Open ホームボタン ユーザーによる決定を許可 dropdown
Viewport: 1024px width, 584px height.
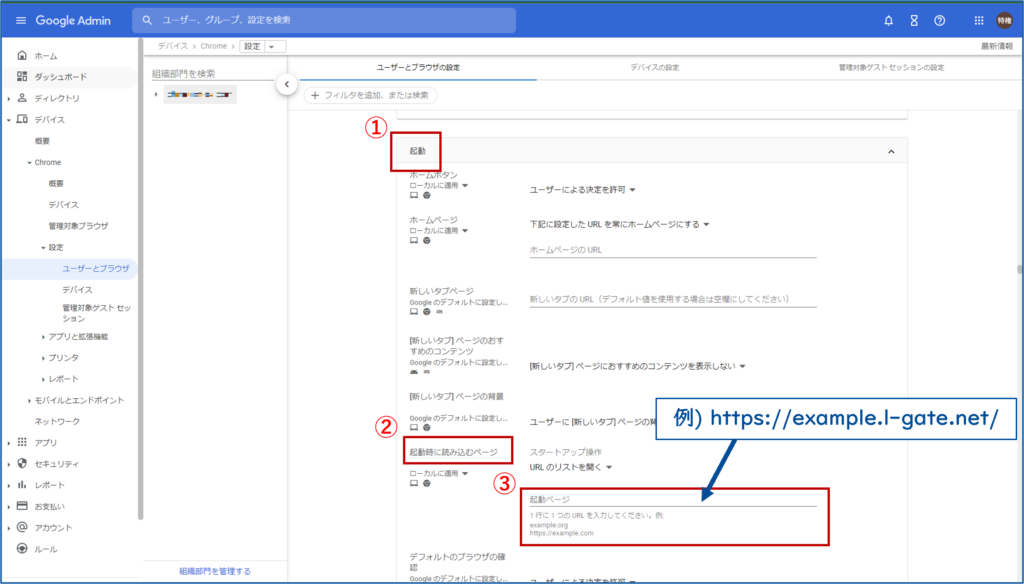583,189
